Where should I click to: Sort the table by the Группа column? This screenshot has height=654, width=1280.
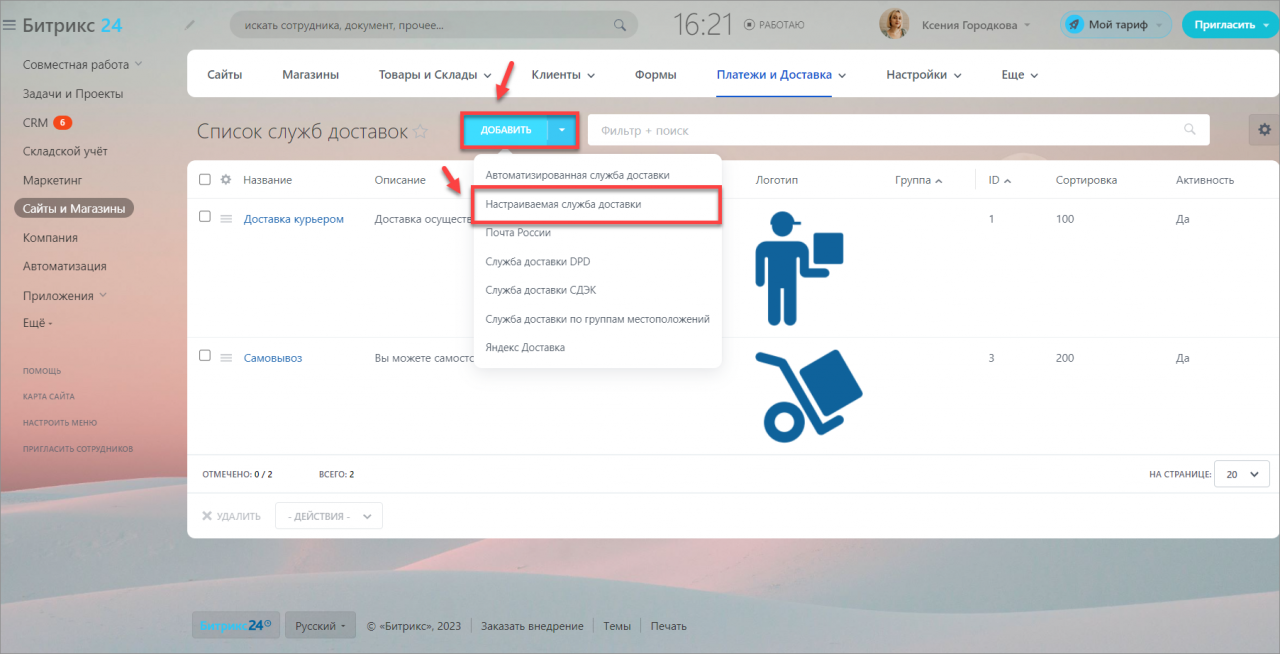pos(918,180)
